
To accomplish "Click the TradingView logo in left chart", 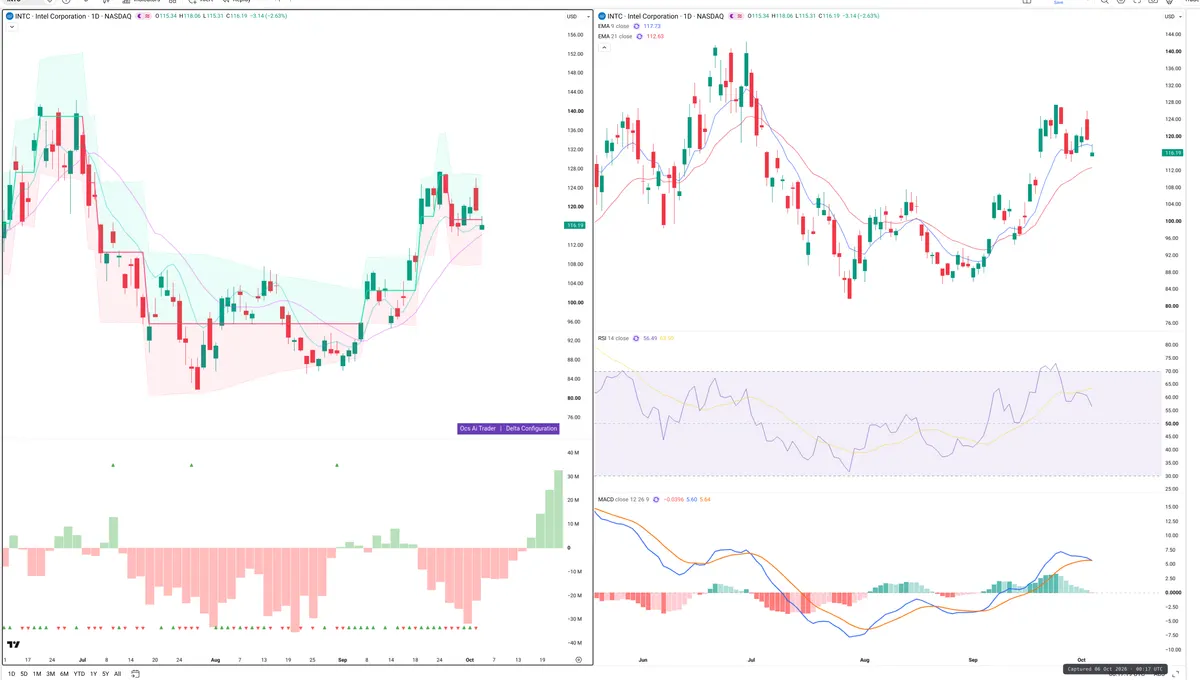I will pyautogui.click(x=13, y=645).
